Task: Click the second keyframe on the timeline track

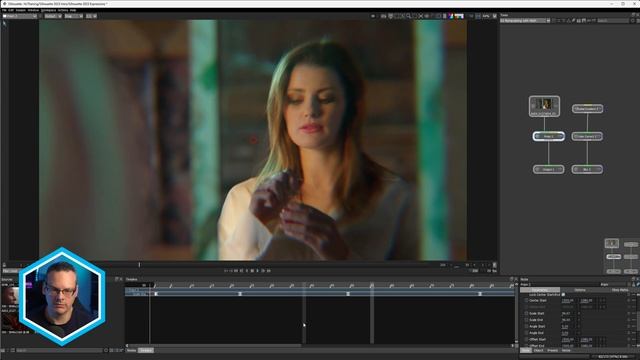Action: (x=240, y=294)
